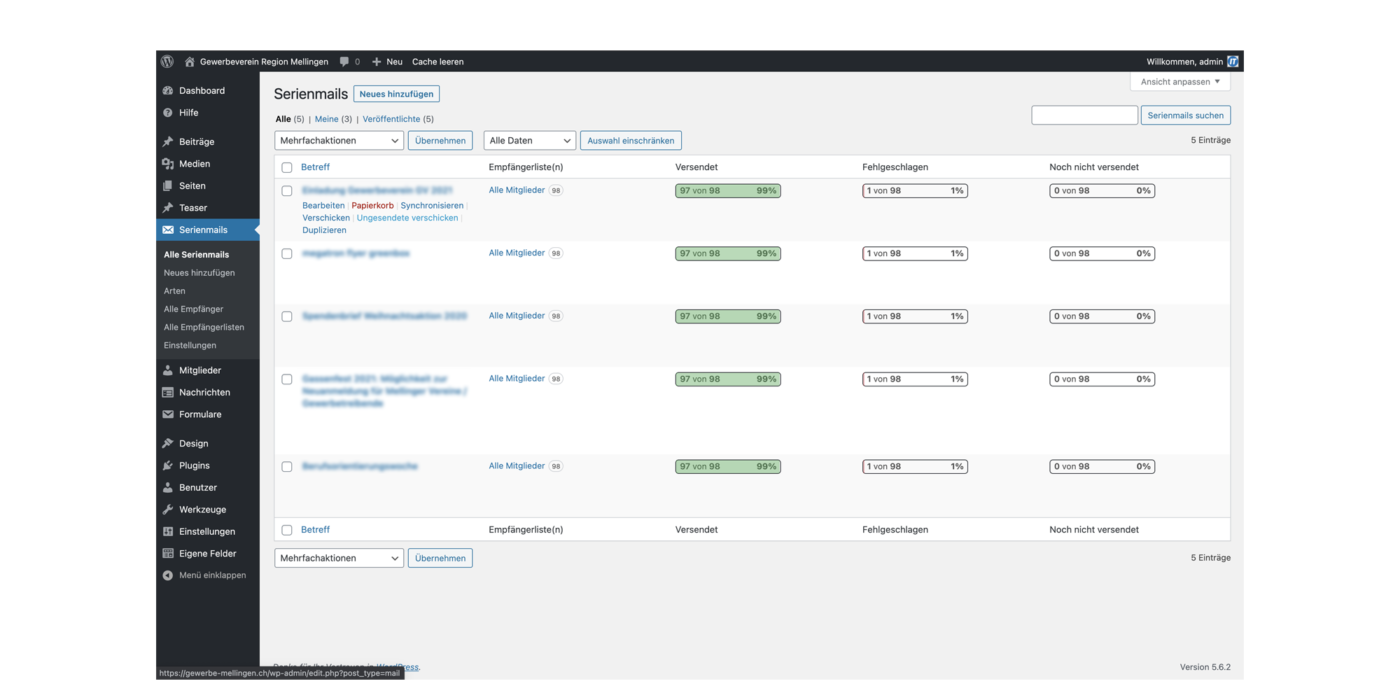Click the Neues hinzufügen button

396,94
